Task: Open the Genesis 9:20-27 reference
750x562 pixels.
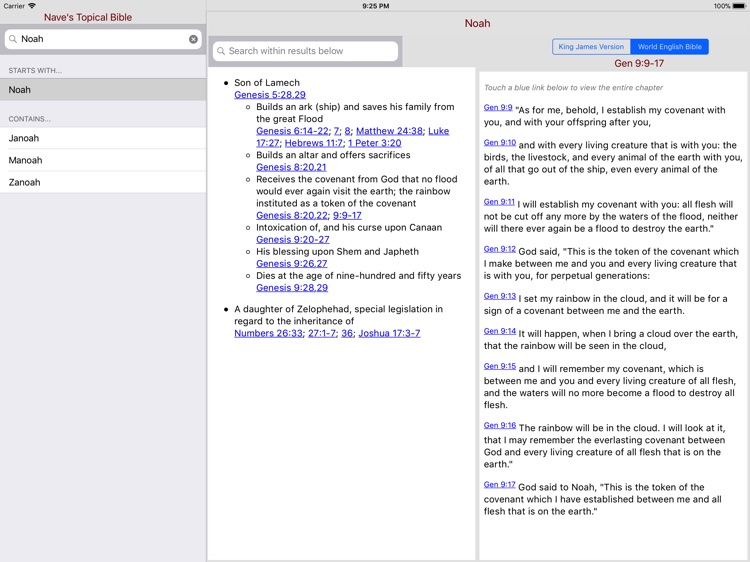Action: tap(293, 240)
